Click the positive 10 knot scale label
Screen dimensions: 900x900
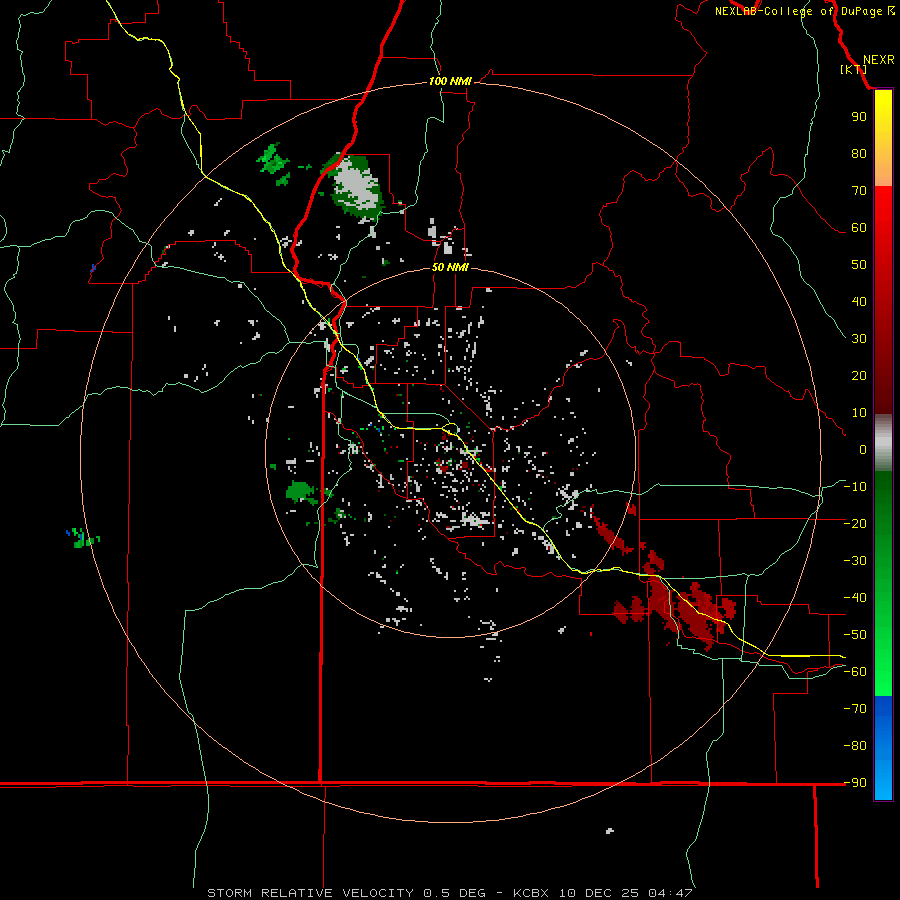pyautogui.click(x=859, y=413)
